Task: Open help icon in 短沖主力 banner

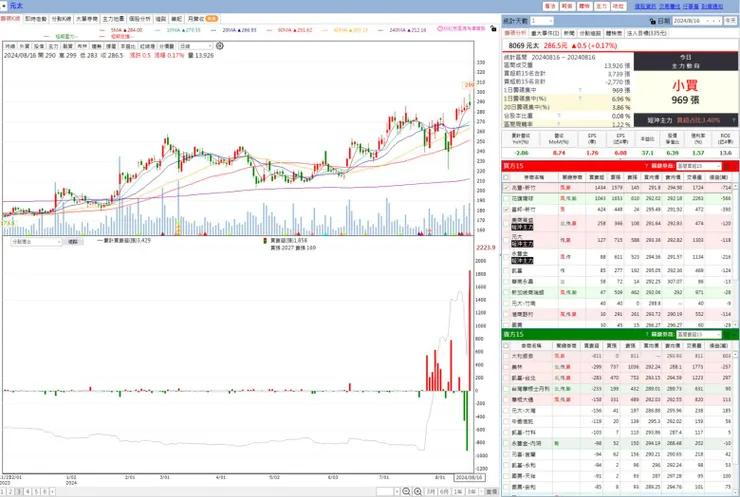Action: tap(733, 120)
